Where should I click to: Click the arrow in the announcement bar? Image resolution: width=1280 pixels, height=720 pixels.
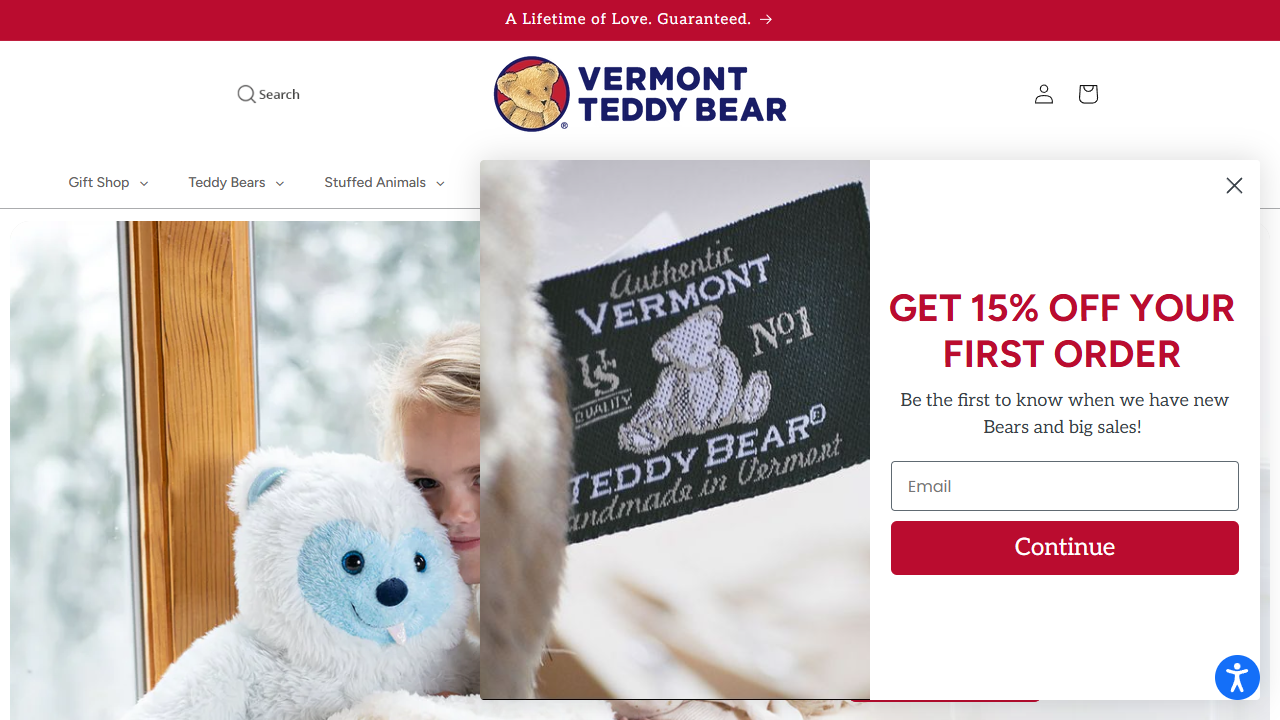[766, 19]
